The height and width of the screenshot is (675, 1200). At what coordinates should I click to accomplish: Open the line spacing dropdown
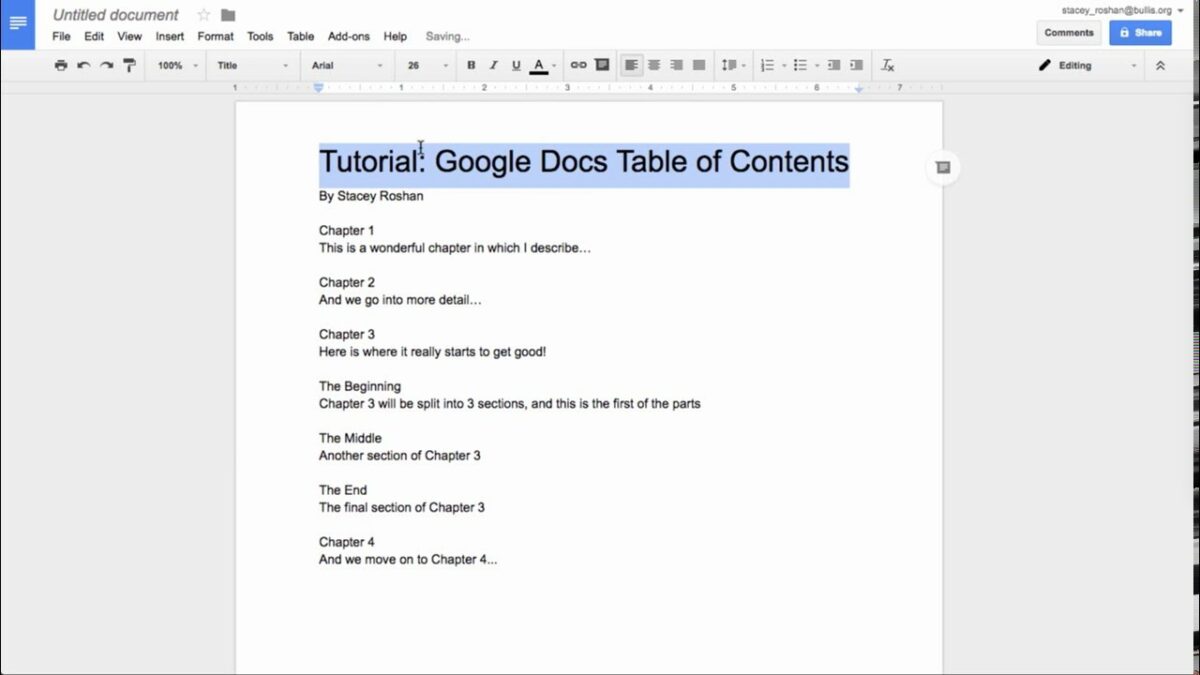(733, 64)
